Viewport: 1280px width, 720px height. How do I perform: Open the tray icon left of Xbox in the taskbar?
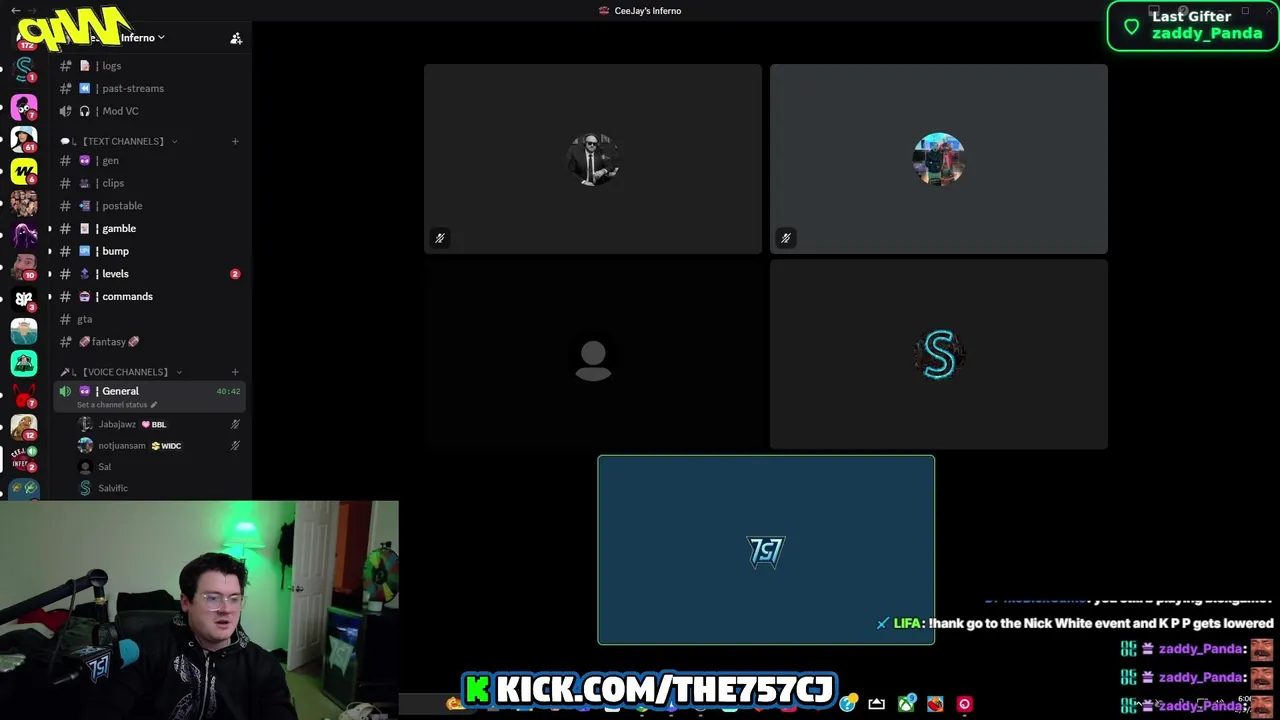877,704
